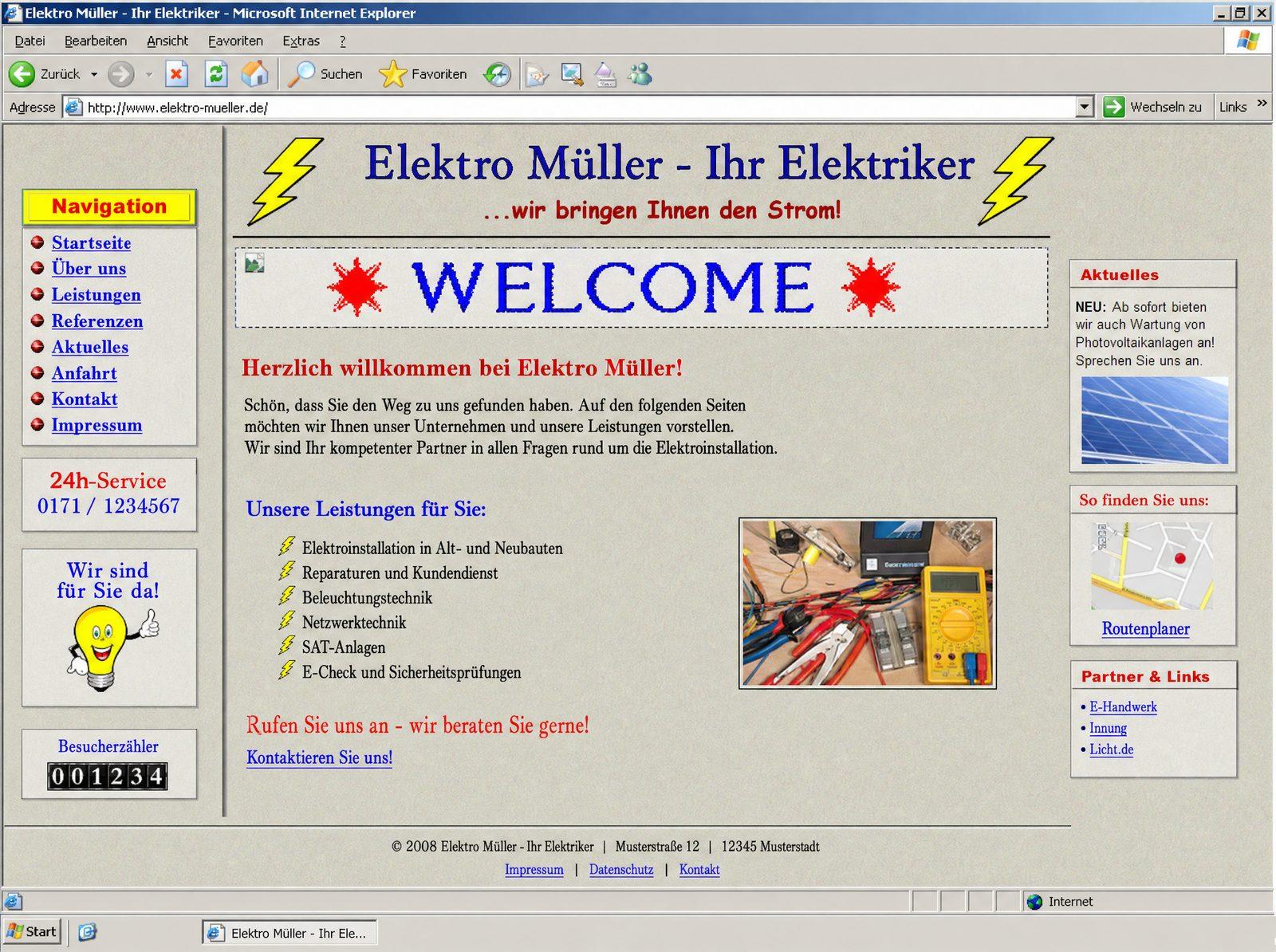The width and height of the screenshot is (1276, 952).
Task: Open the ? help menu
Action: coord(343,41)
